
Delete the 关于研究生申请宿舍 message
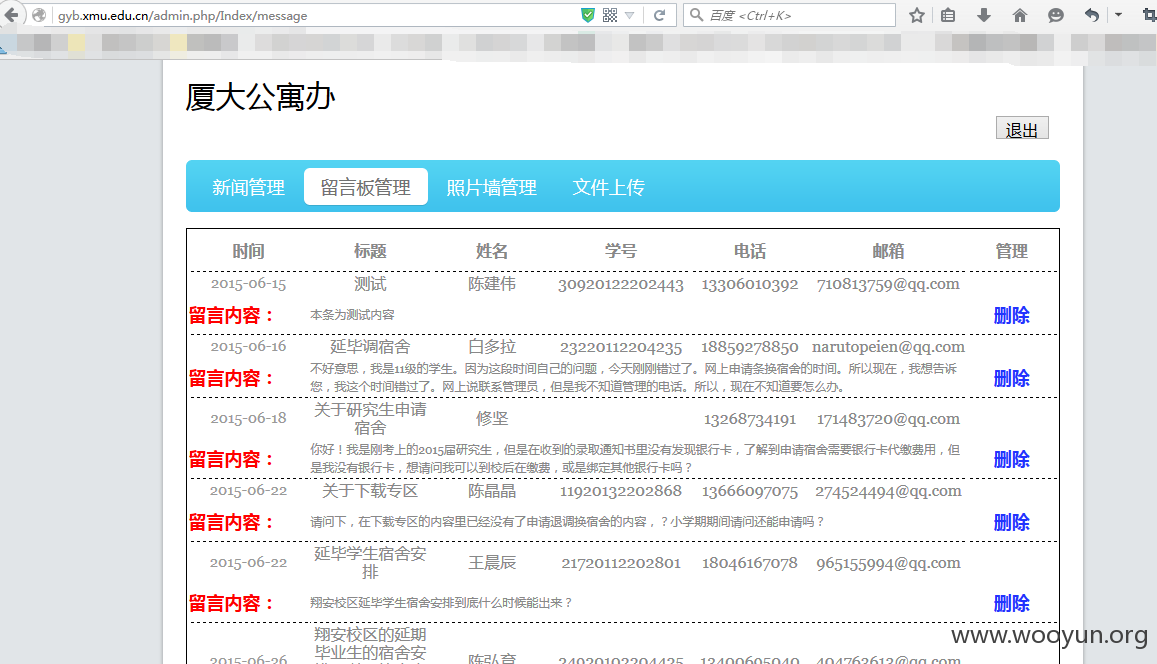1012,460
